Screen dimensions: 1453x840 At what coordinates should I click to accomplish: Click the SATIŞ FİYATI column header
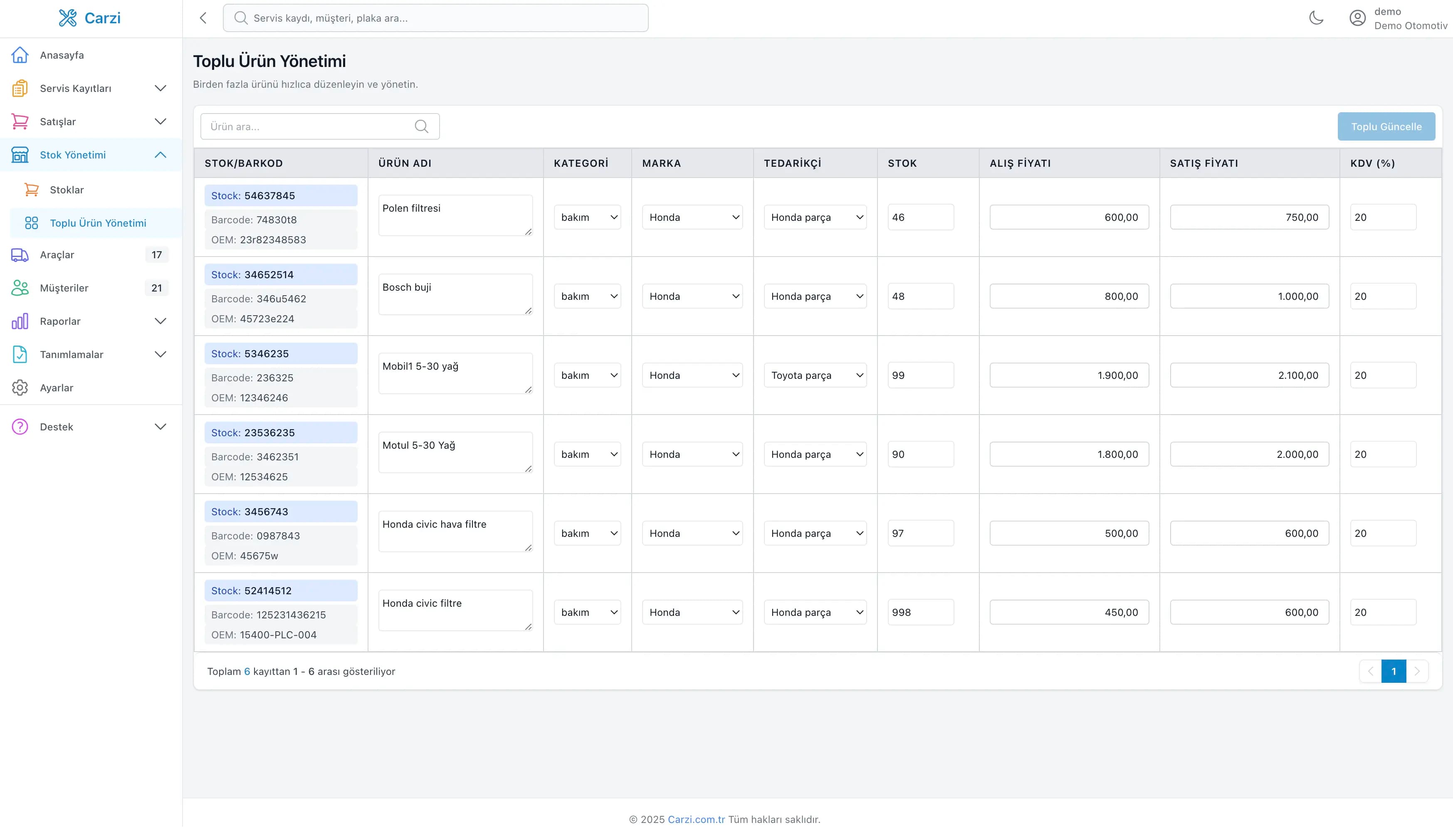[x=1204, y=163]
